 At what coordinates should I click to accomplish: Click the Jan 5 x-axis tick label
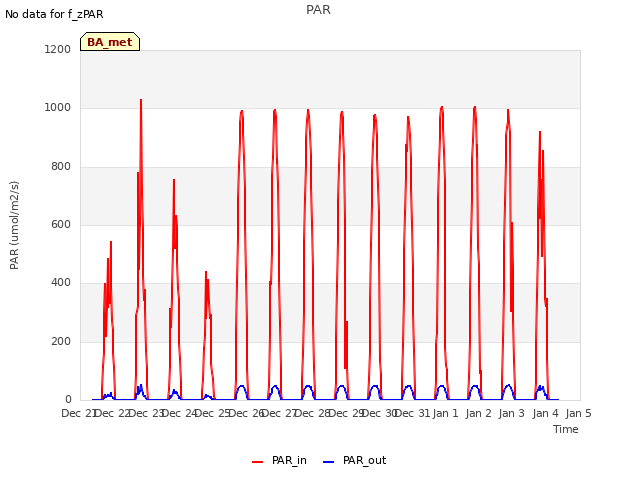pos(578,413)
